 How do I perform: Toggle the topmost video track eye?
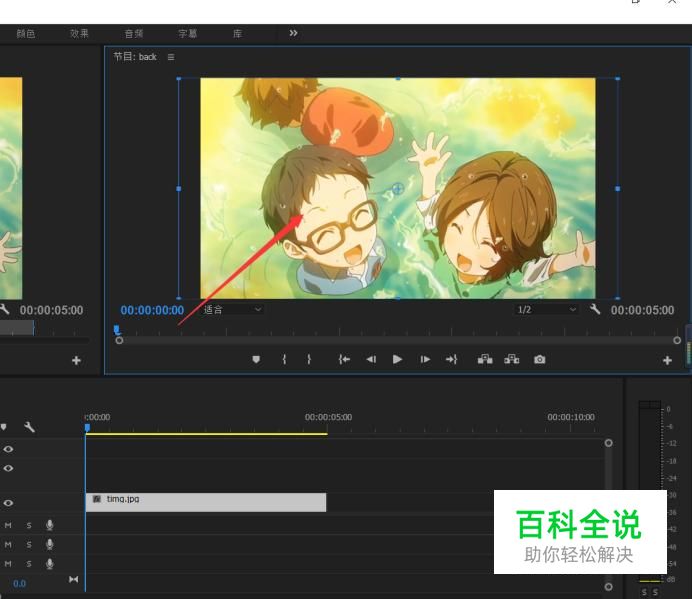click(x=8, y=449)
